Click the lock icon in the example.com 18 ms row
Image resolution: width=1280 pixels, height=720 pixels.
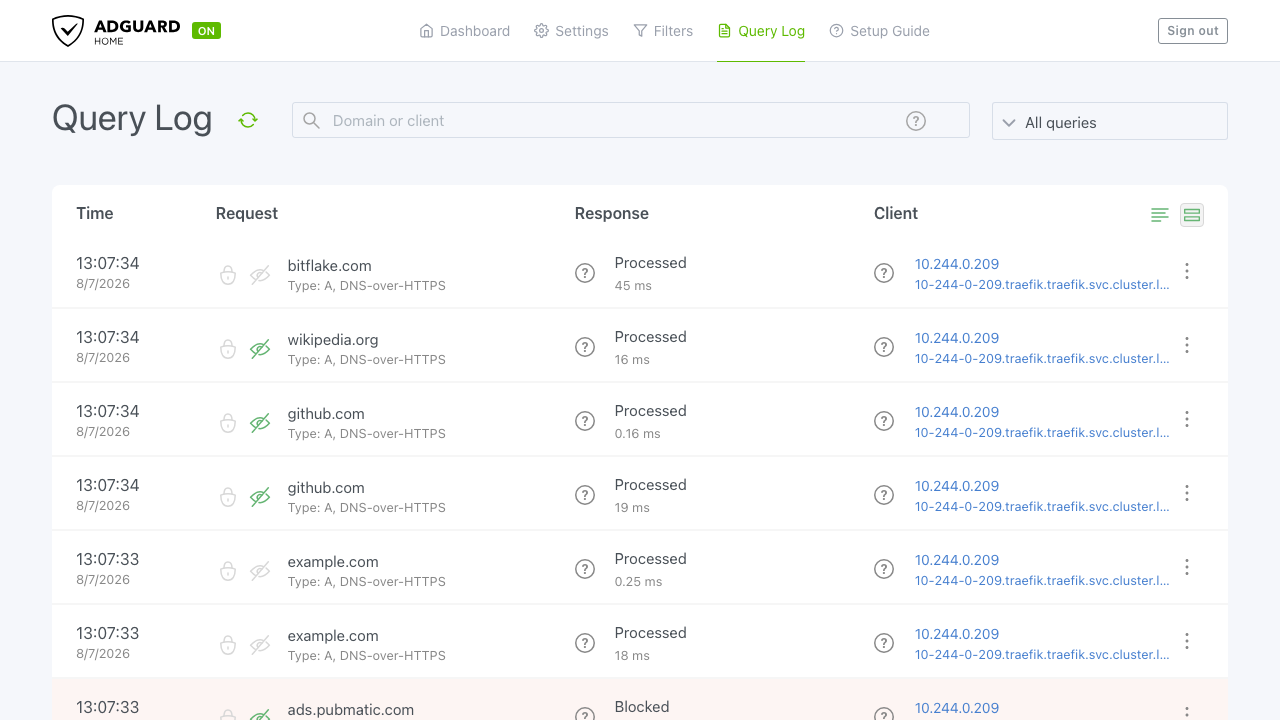[x=228, y=645]
